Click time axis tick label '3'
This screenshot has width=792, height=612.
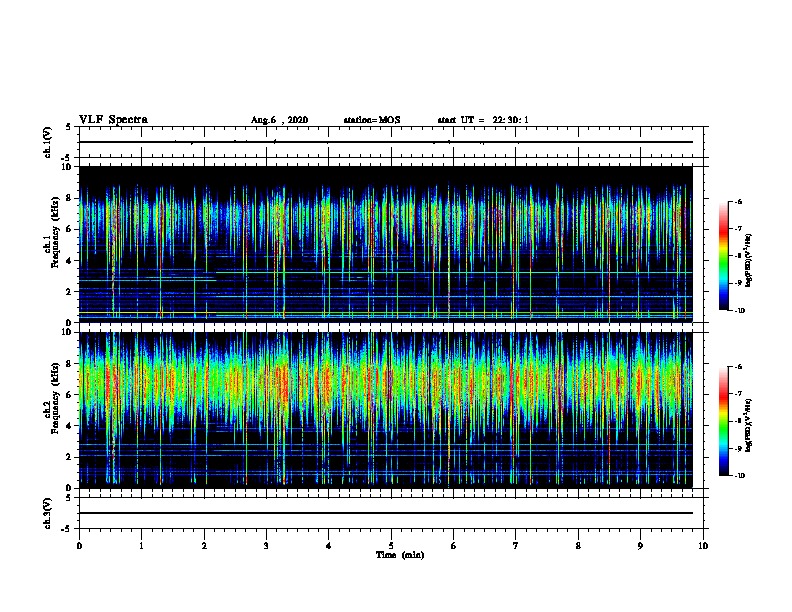tap(266, 546)
